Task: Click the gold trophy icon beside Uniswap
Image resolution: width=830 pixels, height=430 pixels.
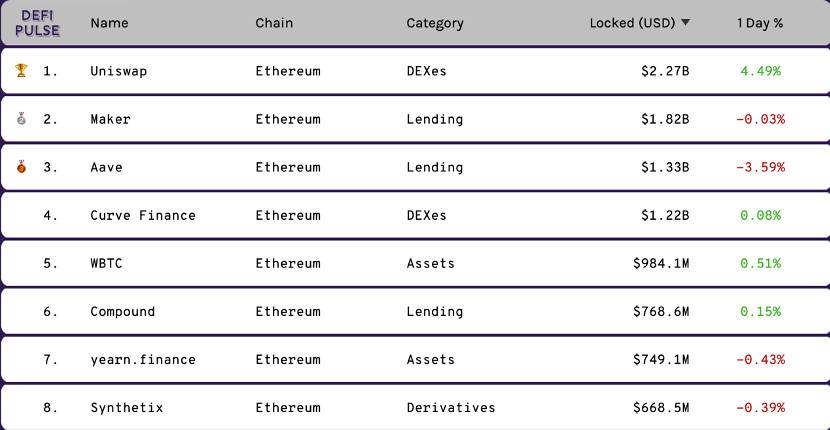Action: point(21,71)
